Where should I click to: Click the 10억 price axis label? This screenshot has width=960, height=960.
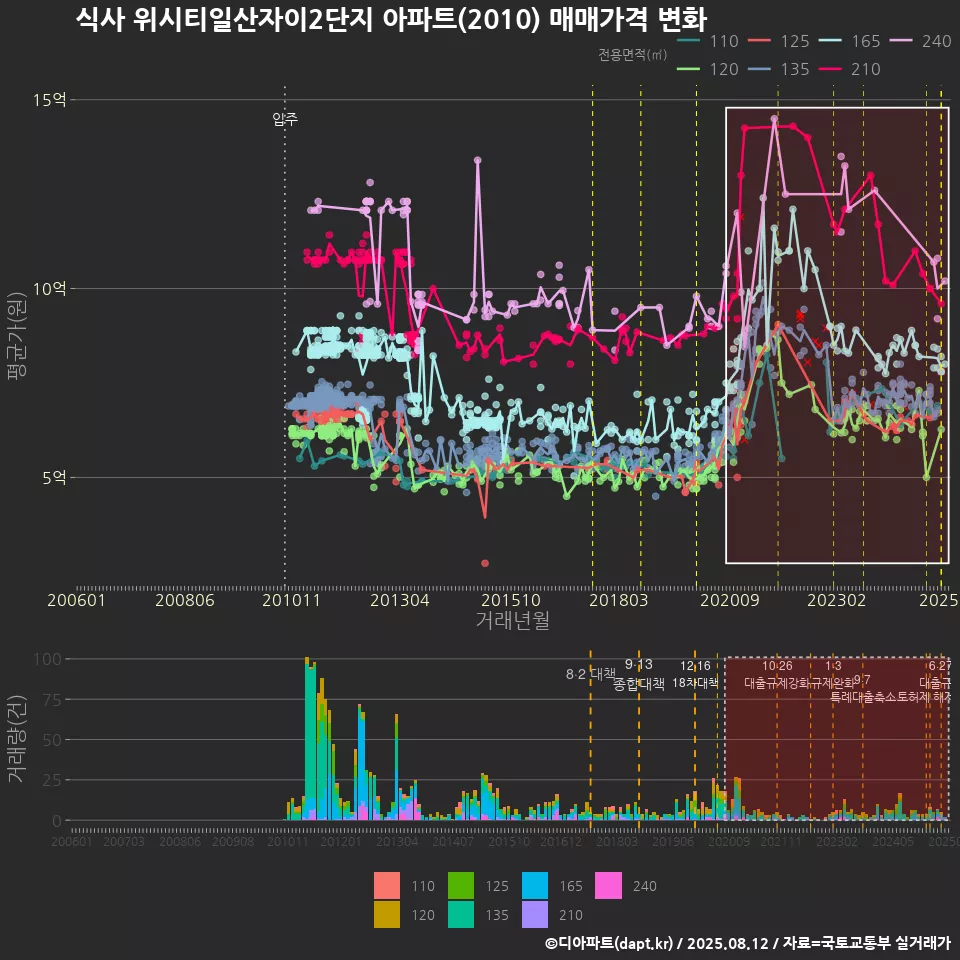tap(50, 288)
